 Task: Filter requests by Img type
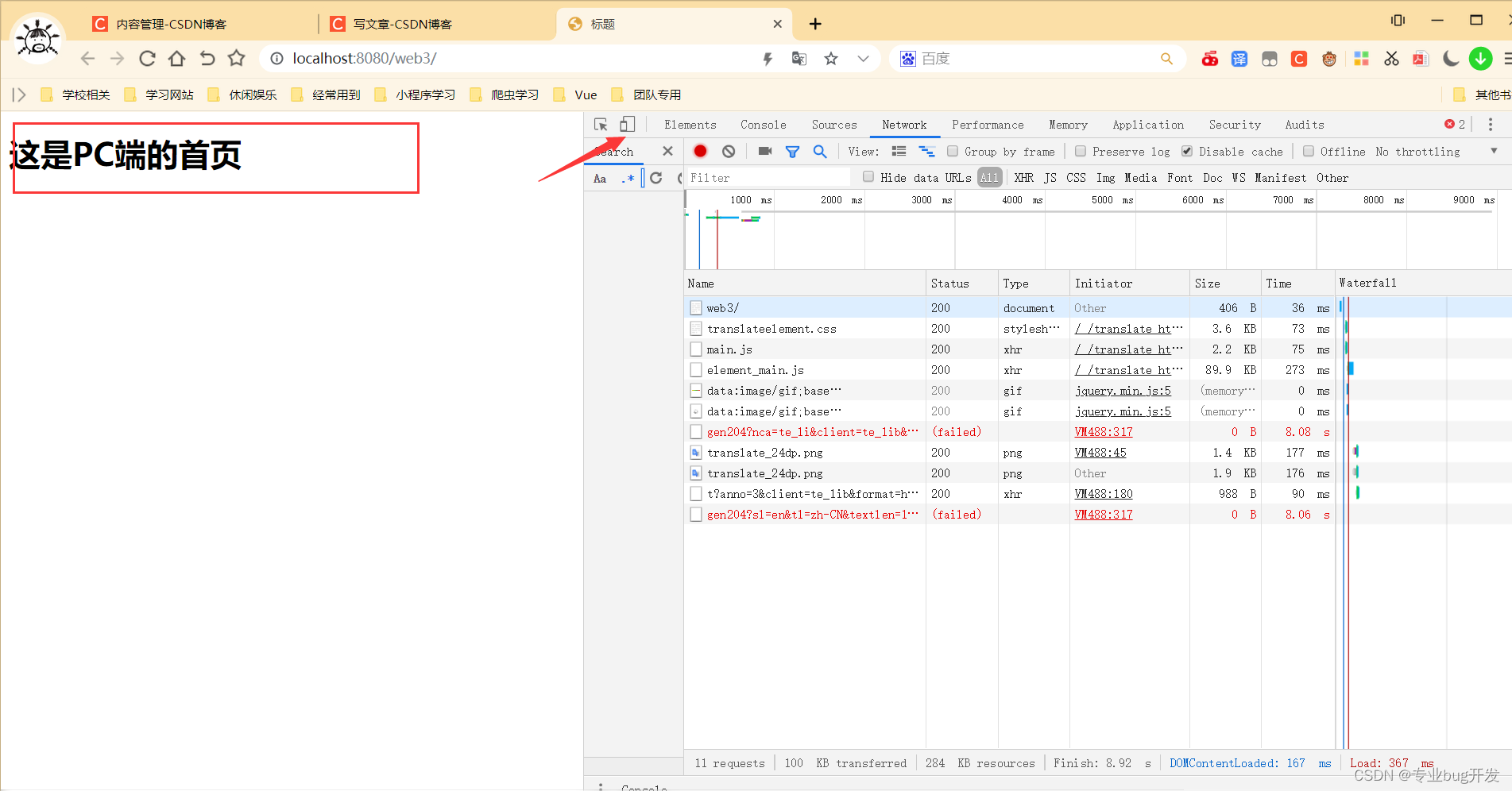coord(1105,178)
